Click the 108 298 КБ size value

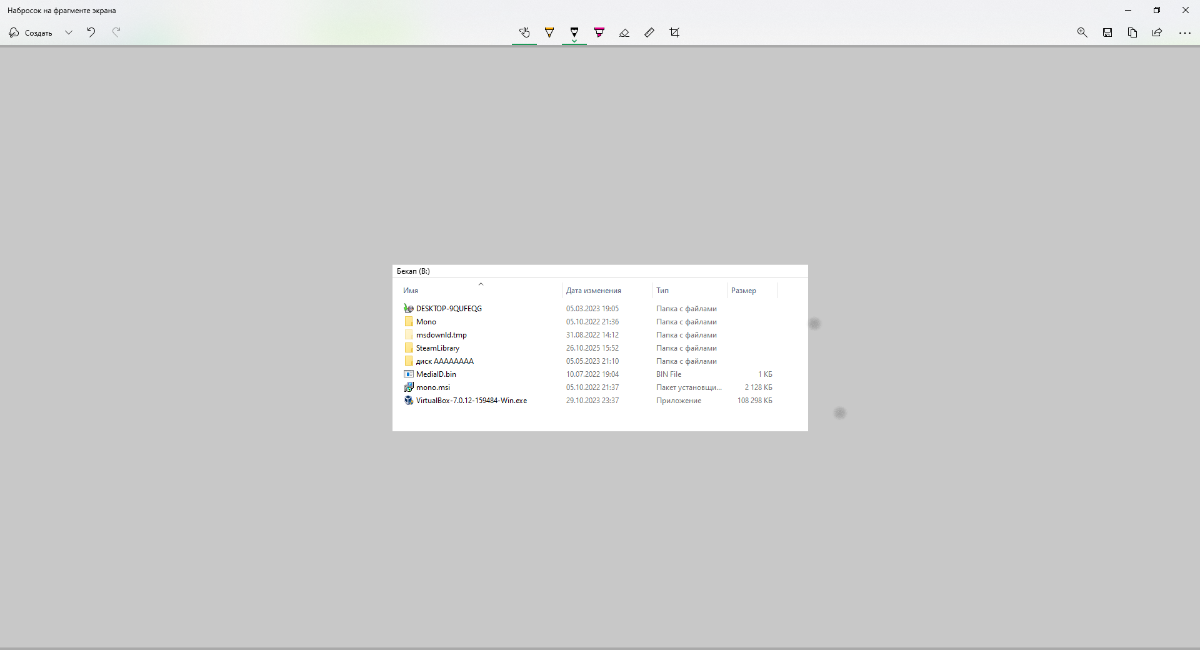[754, 400]
